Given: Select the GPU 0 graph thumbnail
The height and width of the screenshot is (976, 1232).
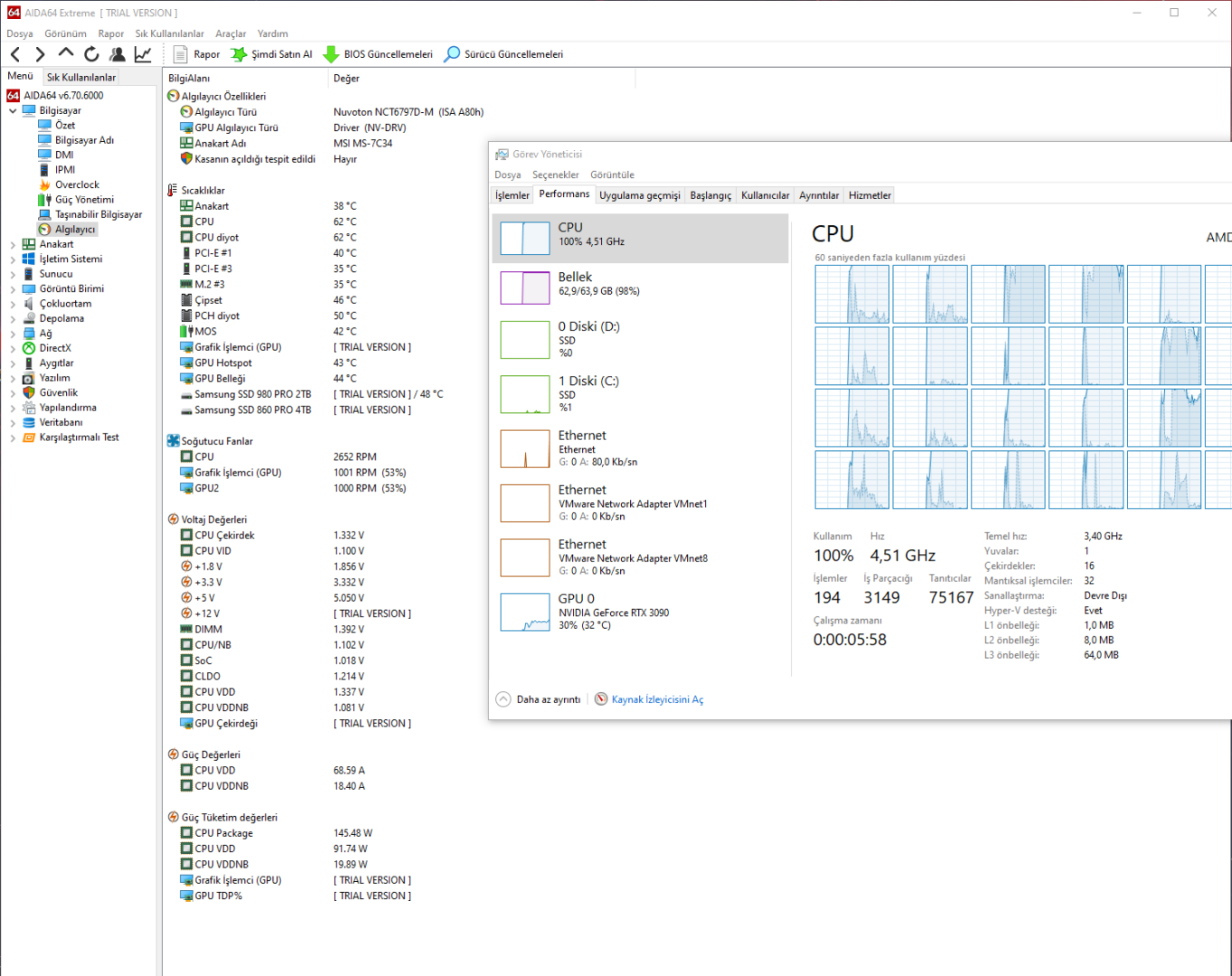Looking at the screenshot, I should point(525,612).
